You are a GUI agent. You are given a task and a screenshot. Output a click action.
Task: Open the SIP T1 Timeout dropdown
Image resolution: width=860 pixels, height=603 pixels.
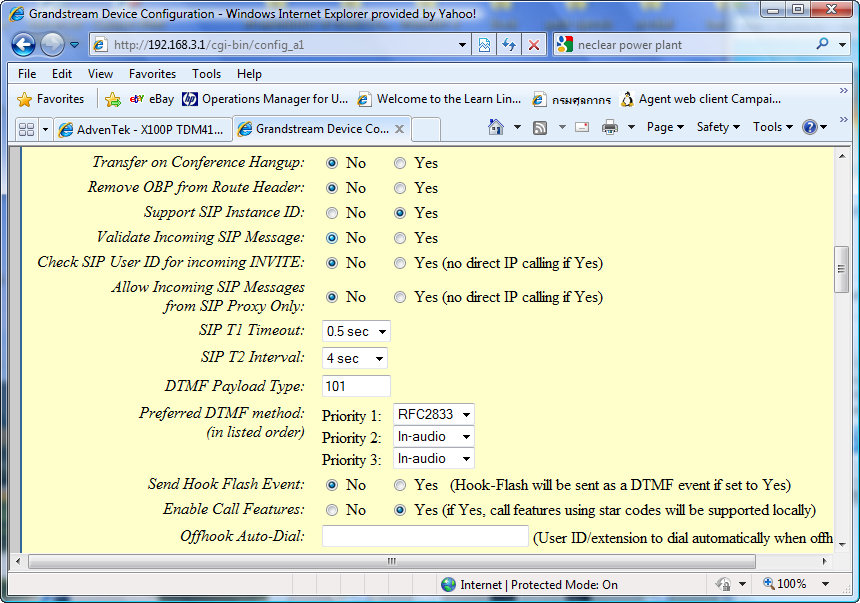(x=357, y=331)
